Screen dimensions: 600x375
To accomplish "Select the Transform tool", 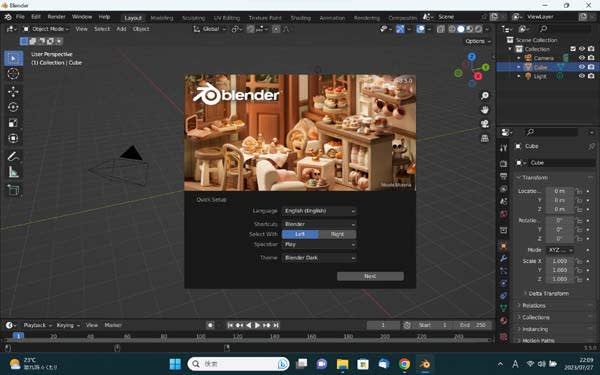I will tap(13, 138).
